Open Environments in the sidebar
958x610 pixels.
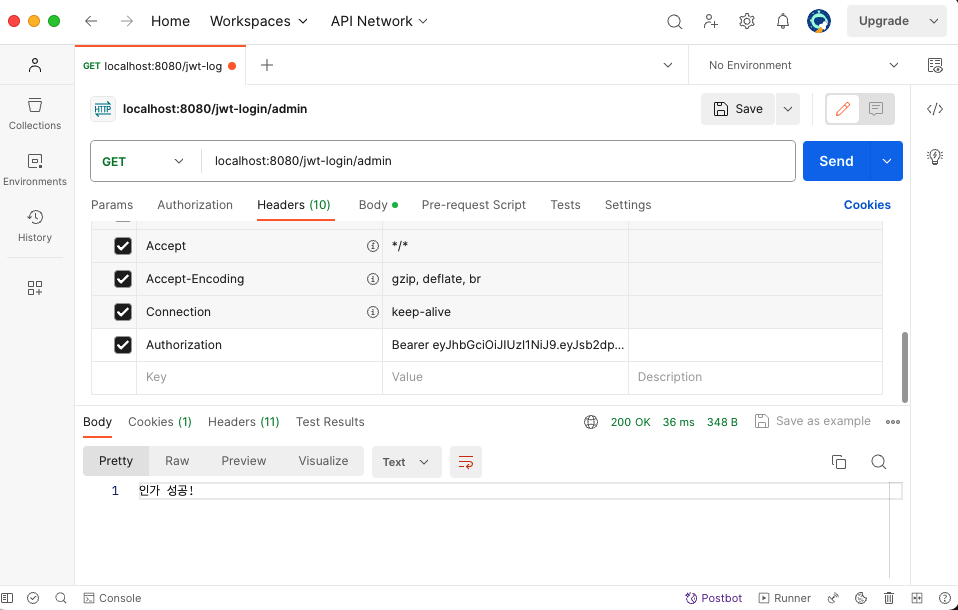pyautogui.click(x=35, y=170)
